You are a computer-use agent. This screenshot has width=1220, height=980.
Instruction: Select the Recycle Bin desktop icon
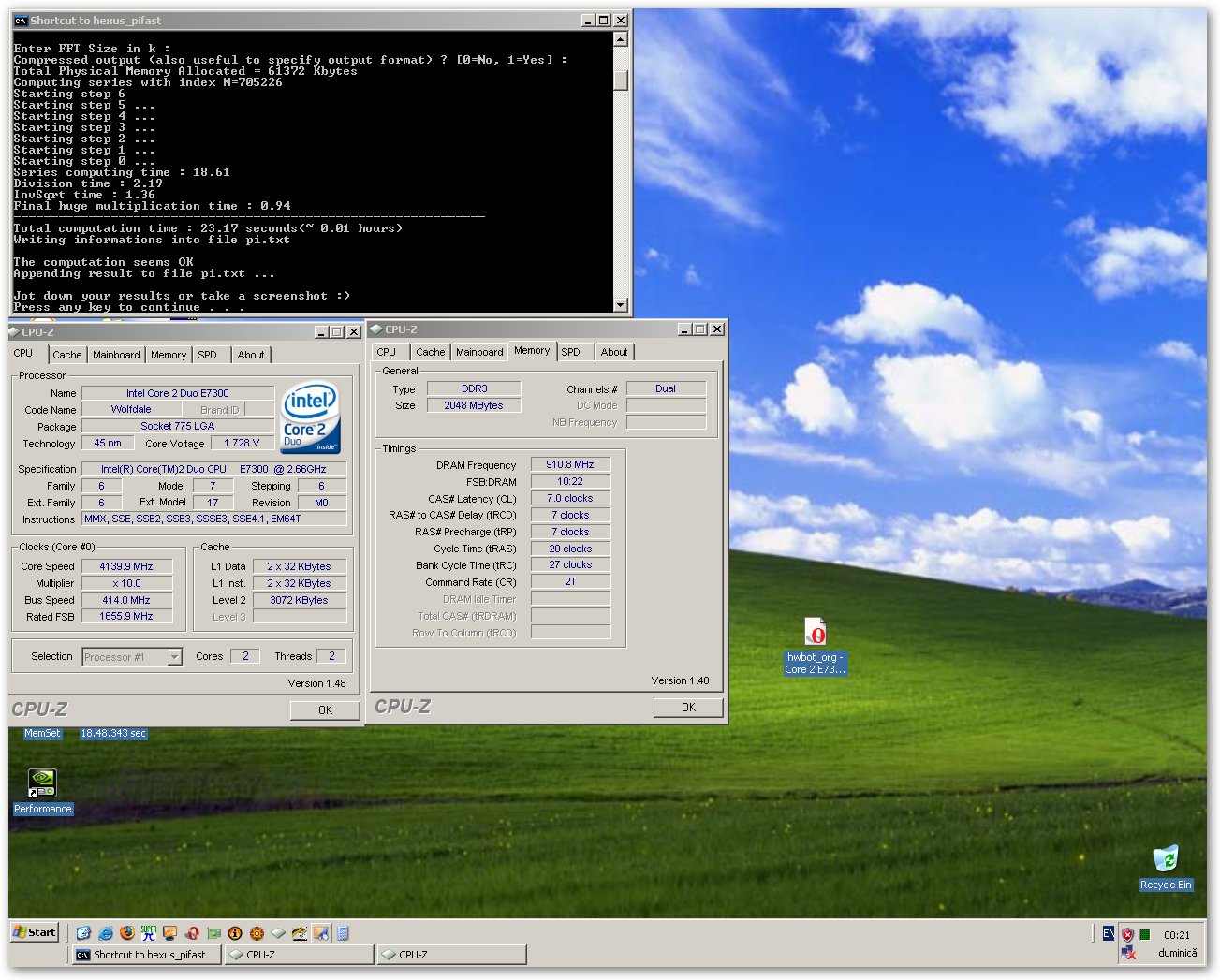pyautogui.click(x=1166, y=868)
